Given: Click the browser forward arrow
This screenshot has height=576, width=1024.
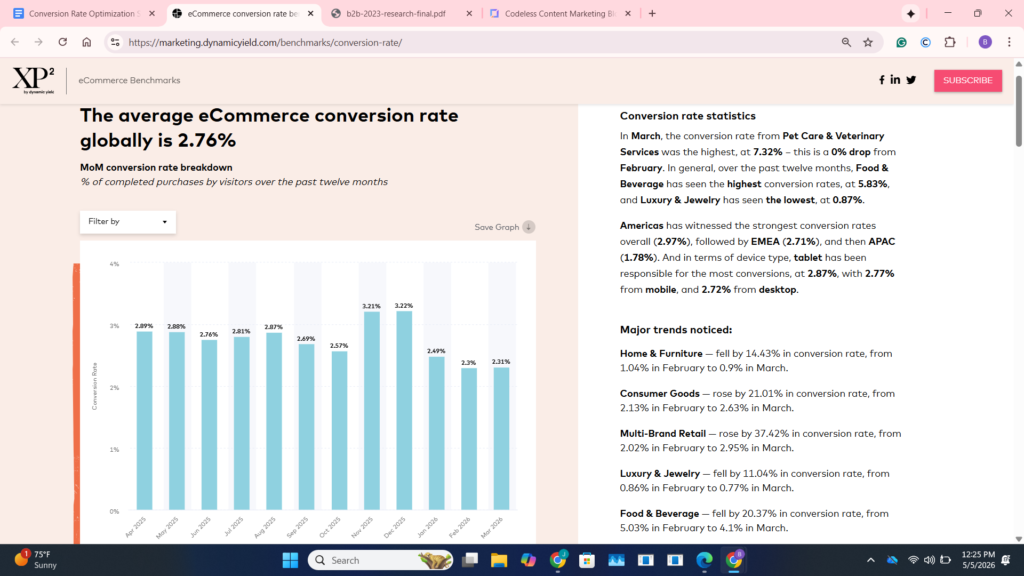Looking at the screenshot, I should click(39, 42).
